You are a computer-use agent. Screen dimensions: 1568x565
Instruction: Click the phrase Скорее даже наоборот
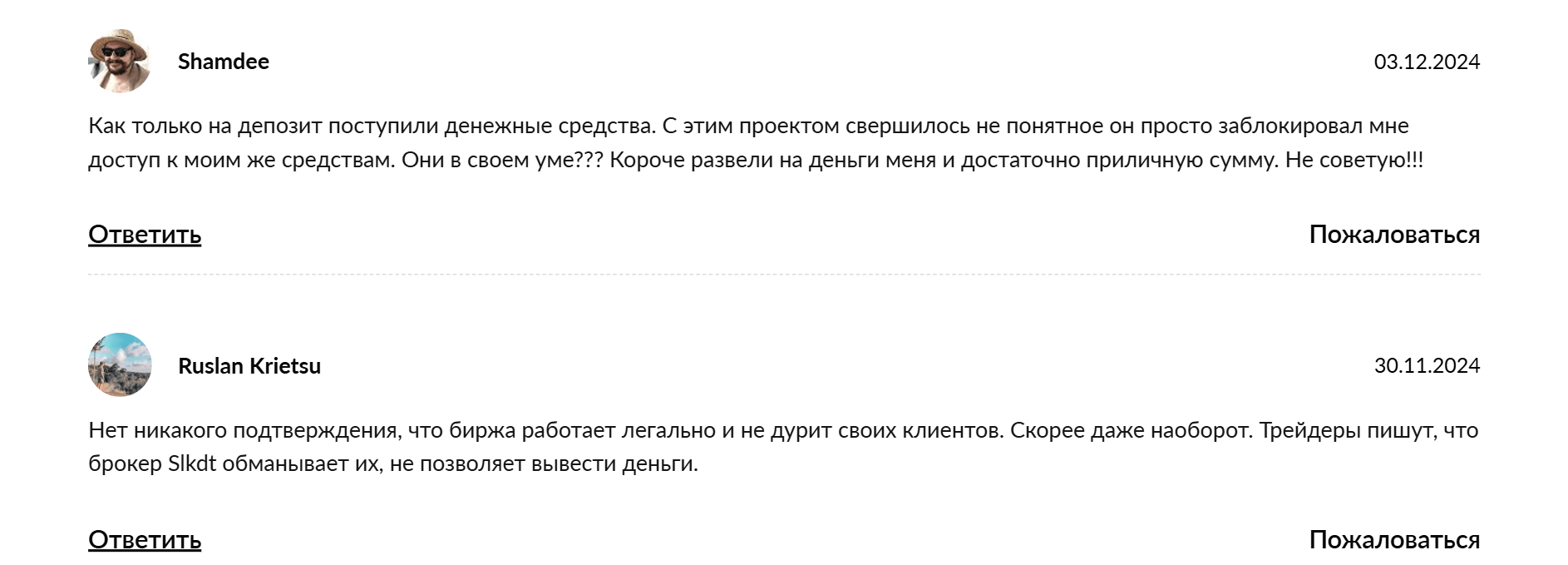(1132, 431)
